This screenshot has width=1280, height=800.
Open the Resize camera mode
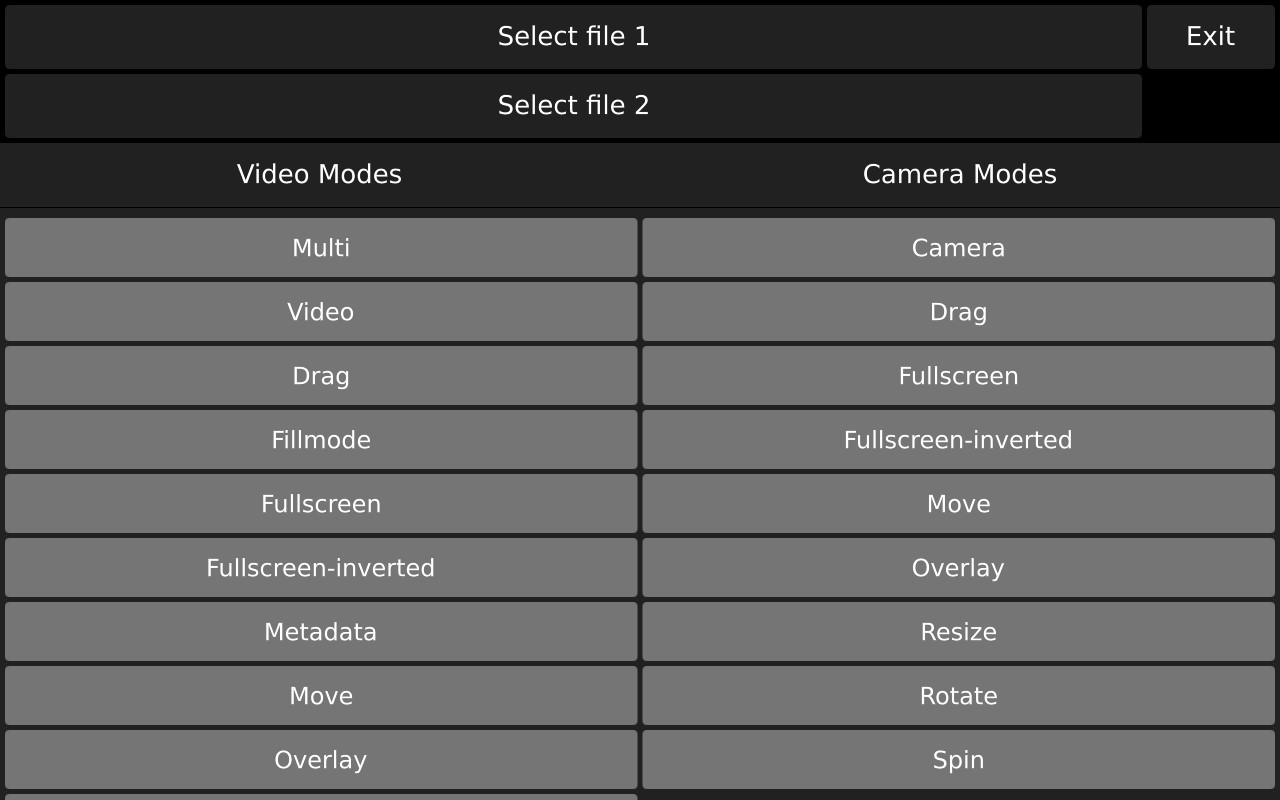(959, 632)
